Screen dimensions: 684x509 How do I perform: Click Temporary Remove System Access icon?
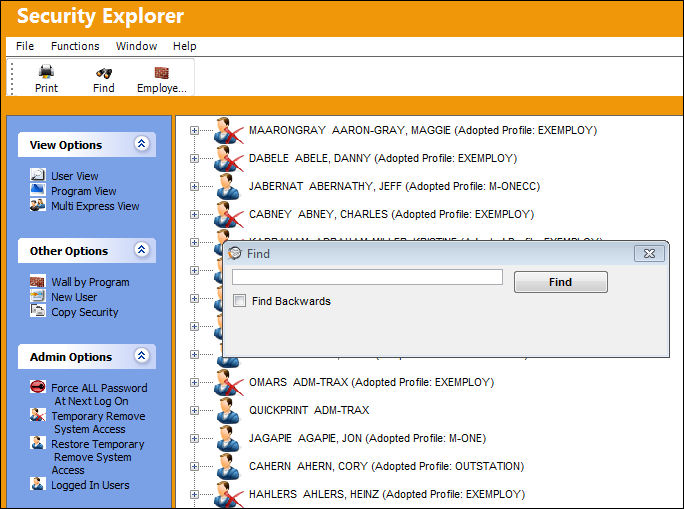coord(38,414)
